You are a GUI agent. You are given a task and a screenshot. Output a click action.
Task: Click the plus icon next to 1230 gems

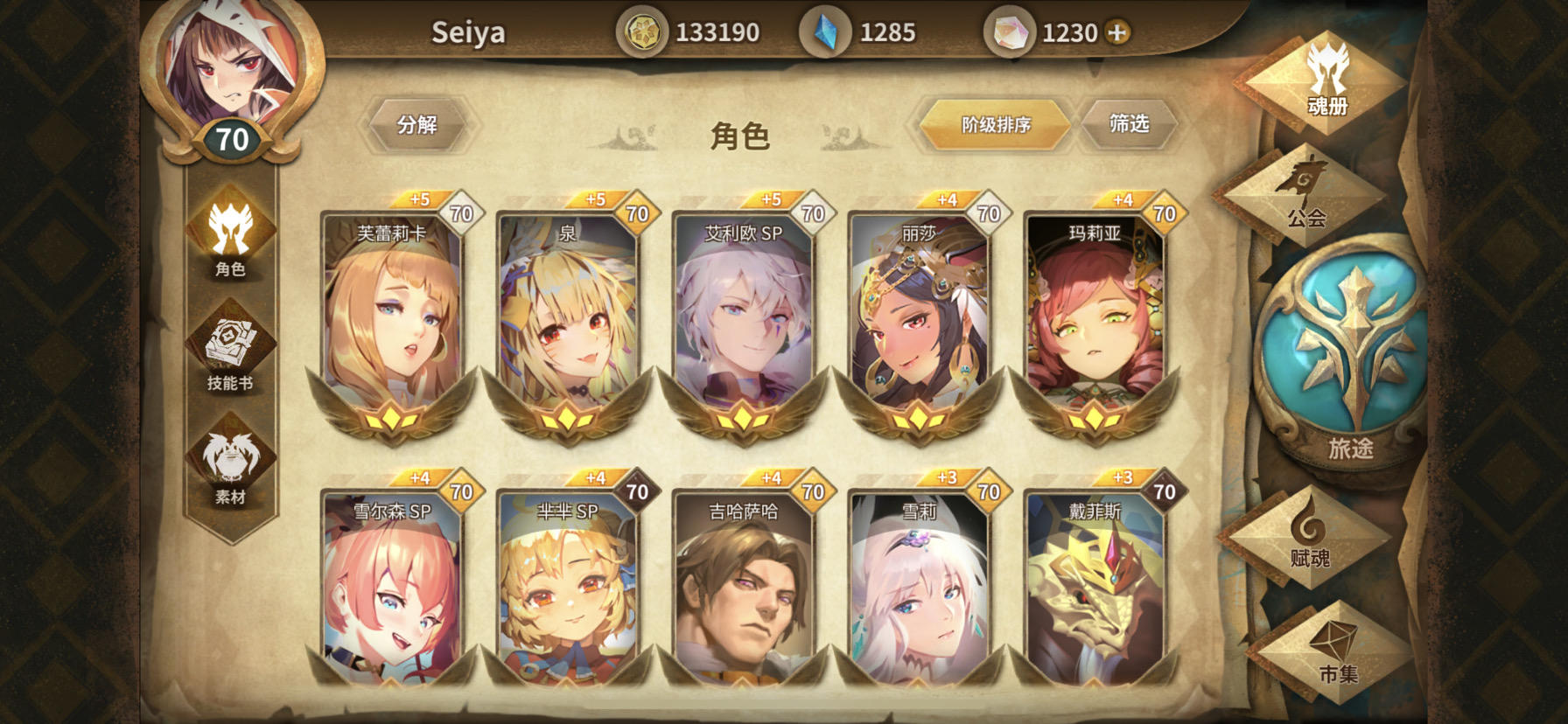[x=1117, y=32]
